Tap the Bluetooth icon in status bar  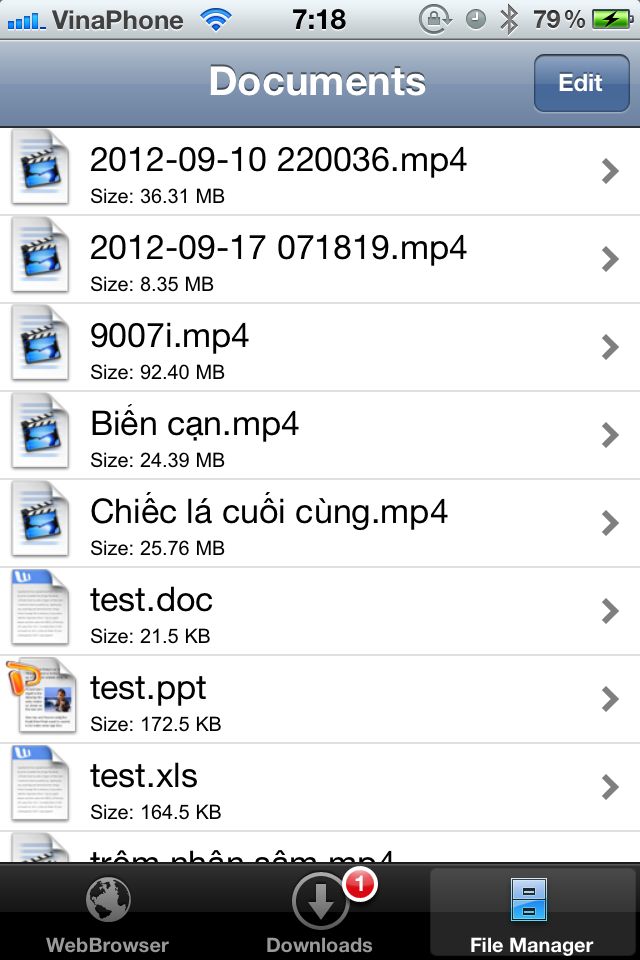coord(508,20)
